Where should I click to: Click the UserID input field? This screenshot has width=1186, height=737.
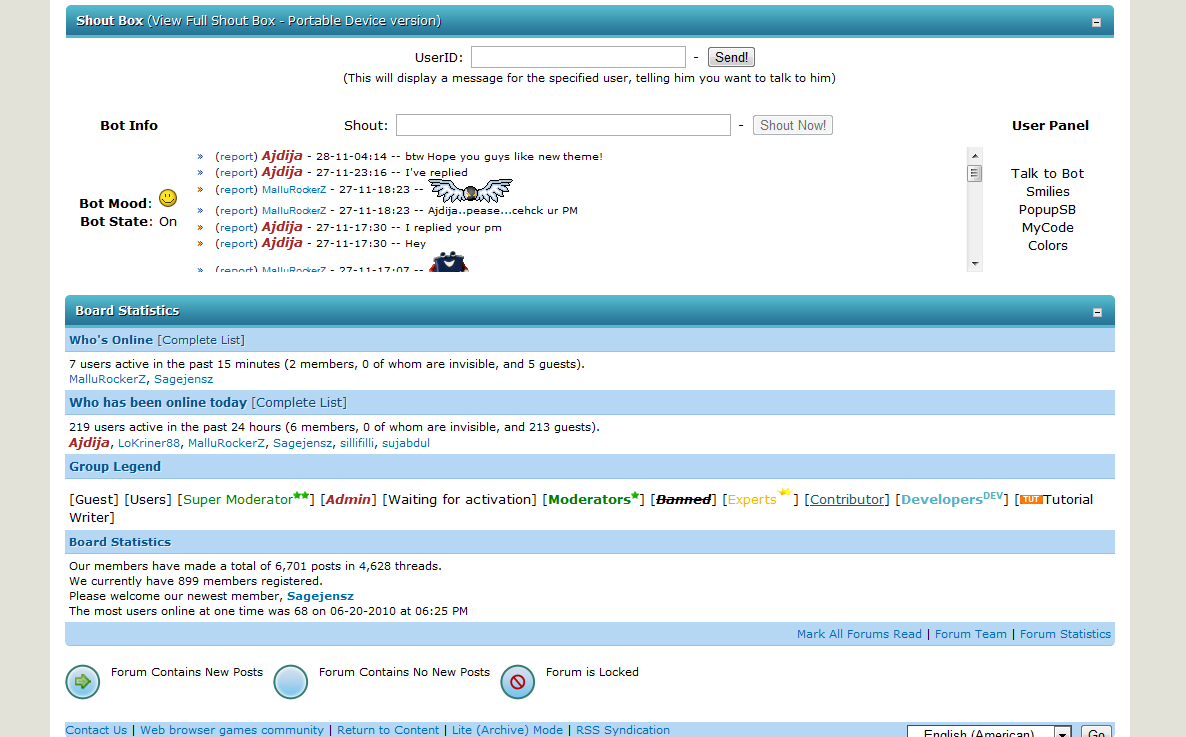click(x=578, y=58)
